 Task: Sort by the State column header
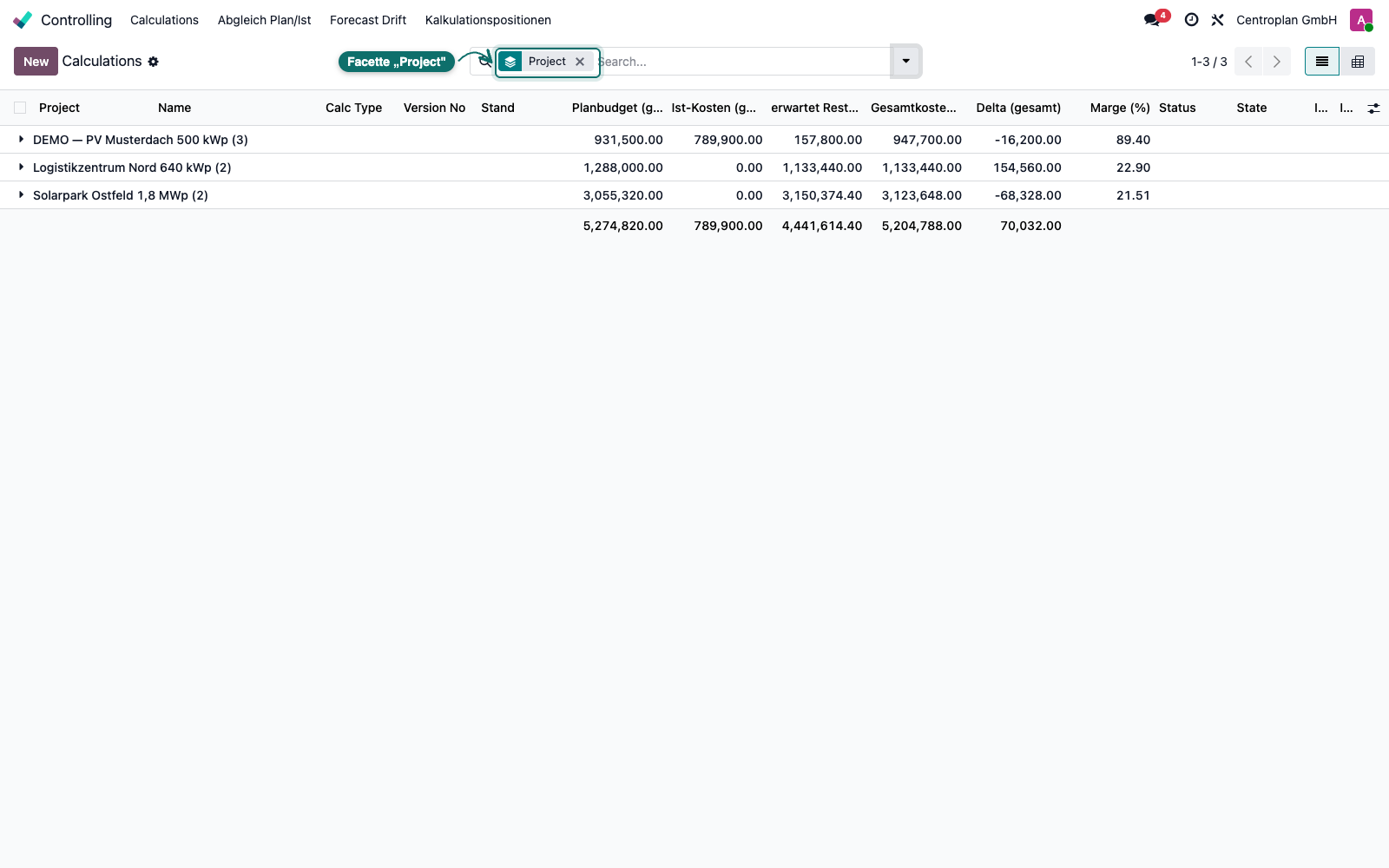[1251, 108]
